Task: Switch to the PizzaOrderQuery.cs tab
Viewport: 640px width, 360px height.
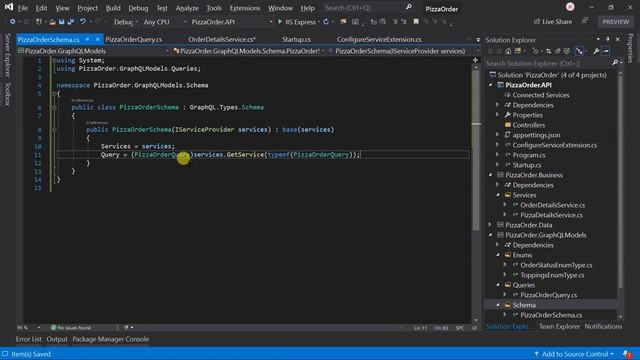Action: (x=134, y=40)
